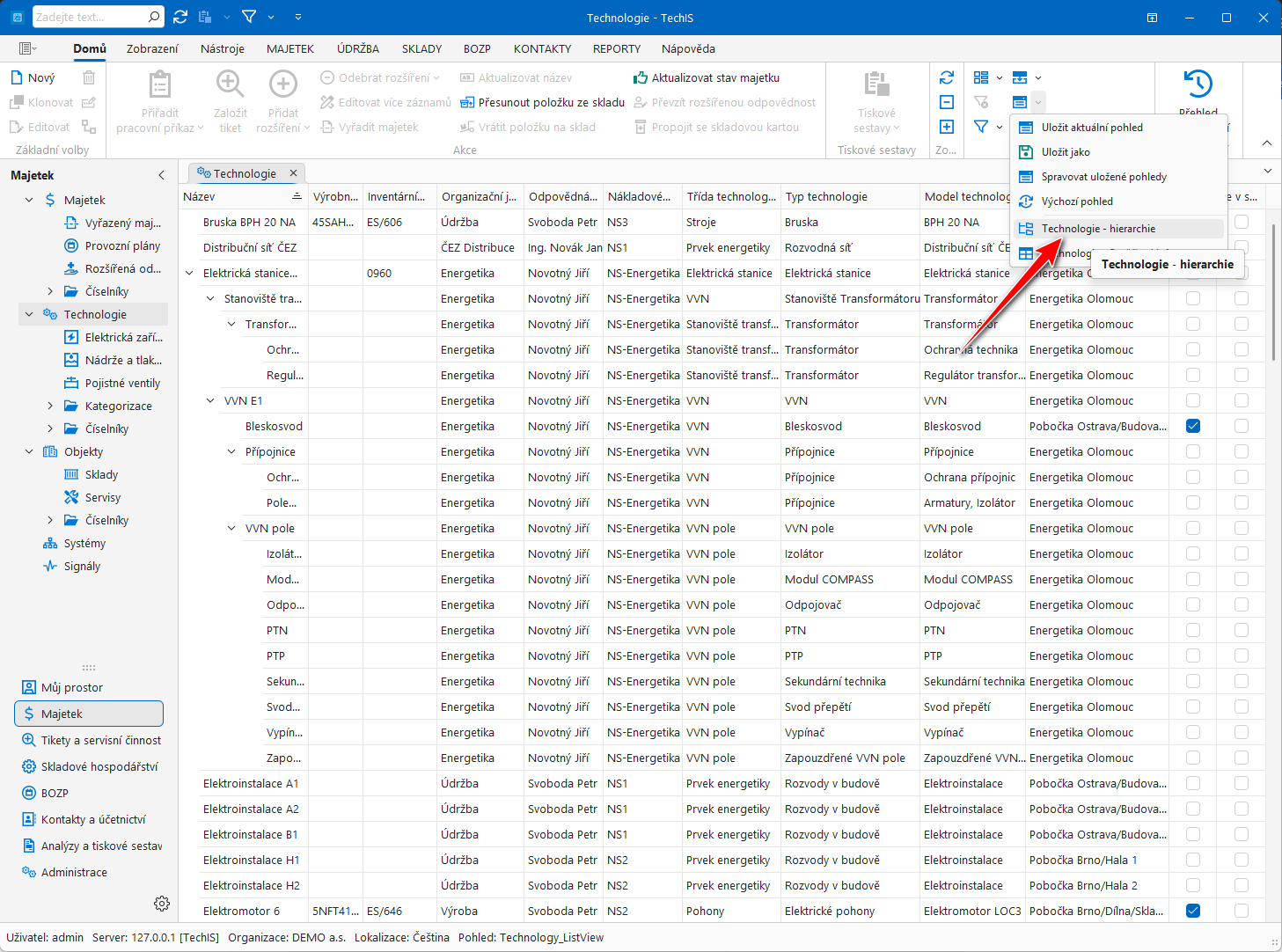Close the Technologie document tab
1282x952 pixels.
point(294,173)
